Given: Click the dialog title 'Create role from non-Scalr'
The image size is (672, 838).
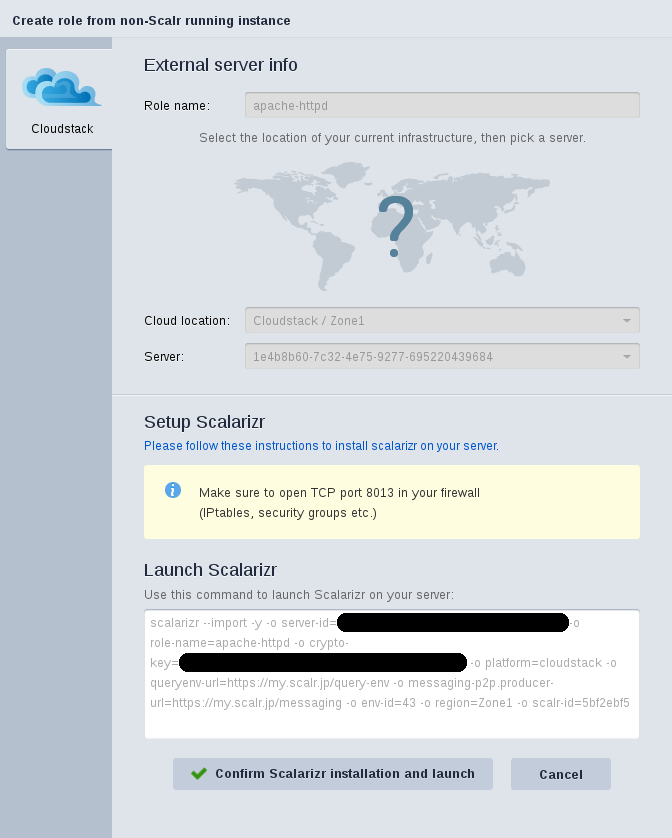Looking at the screenshot, I should [151, 21].
